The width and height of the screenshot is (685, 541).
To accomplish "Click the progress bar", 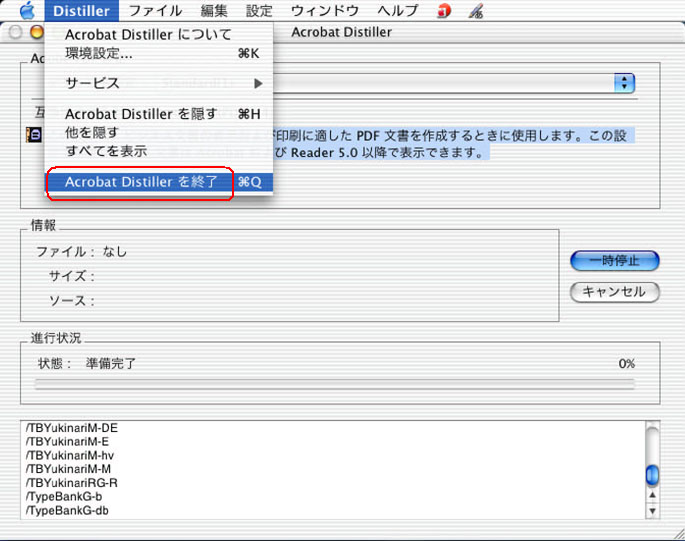I will pyautogui.click(x=334, y=384).
